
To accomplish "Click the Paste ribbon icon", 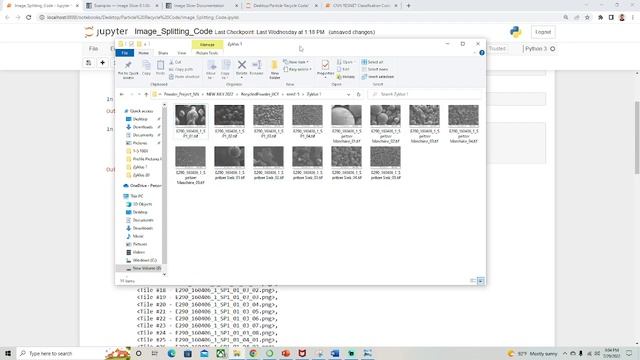I will [x=160, y=65].
